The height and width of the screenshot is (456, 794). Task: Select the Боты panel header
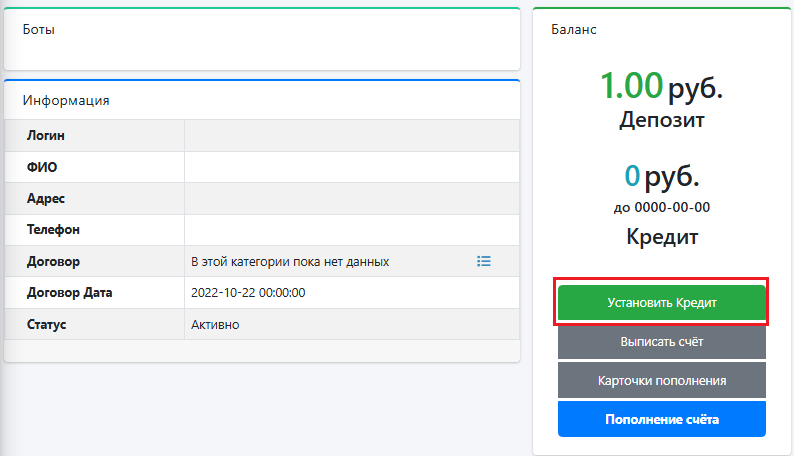(38, 29)
